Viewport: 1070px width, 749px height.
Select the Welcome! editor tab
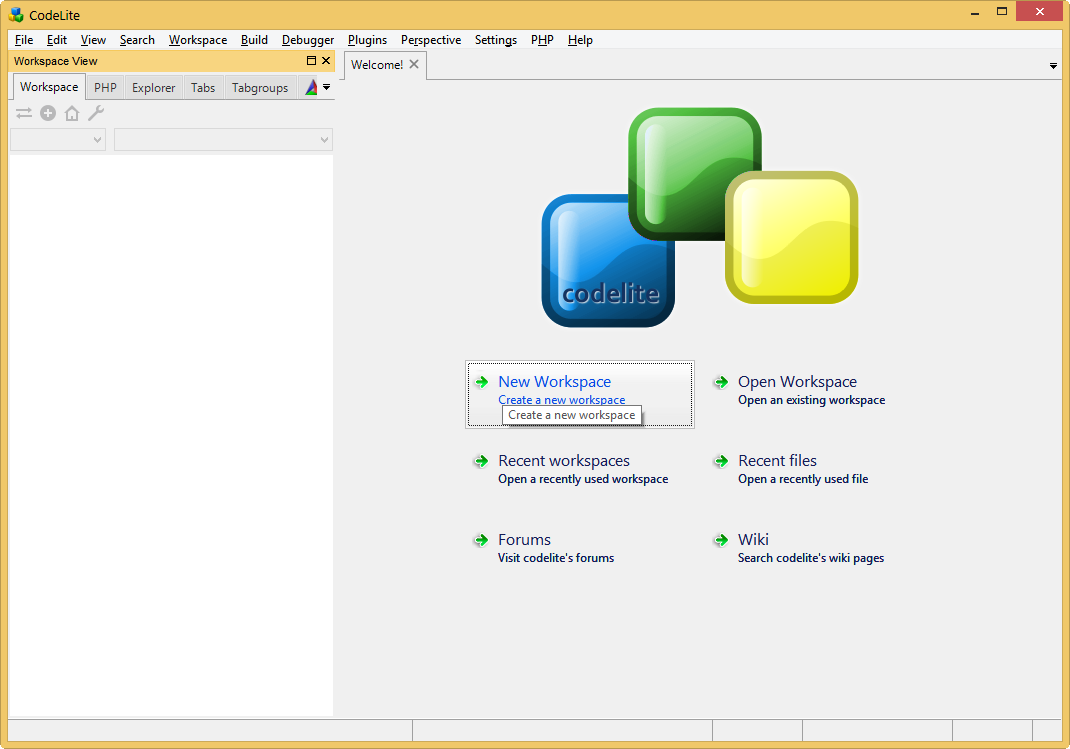tap(377, 65)
